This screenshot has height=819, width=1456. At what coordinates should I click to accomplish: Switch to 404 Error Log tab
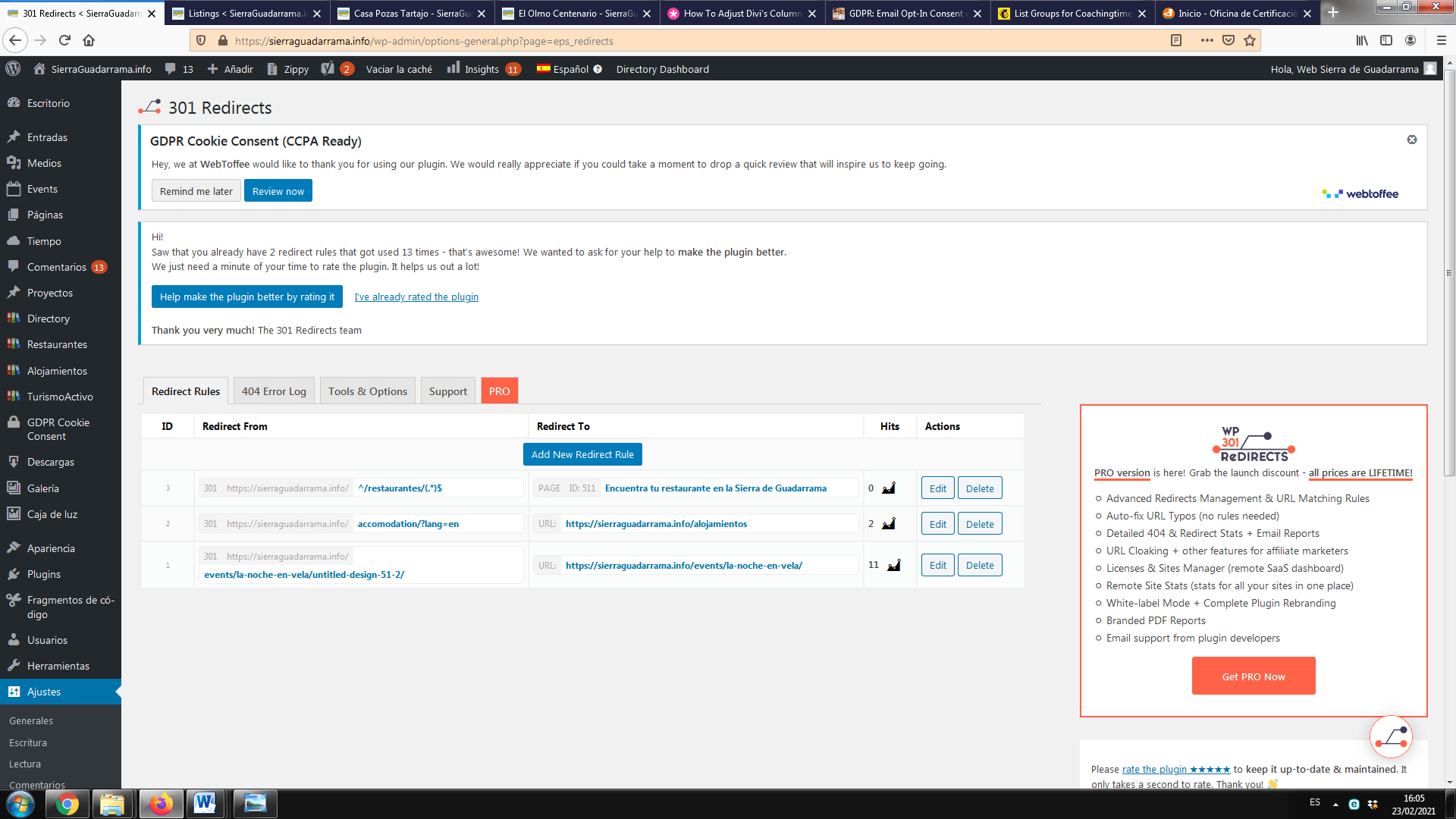tap(274, 391)
